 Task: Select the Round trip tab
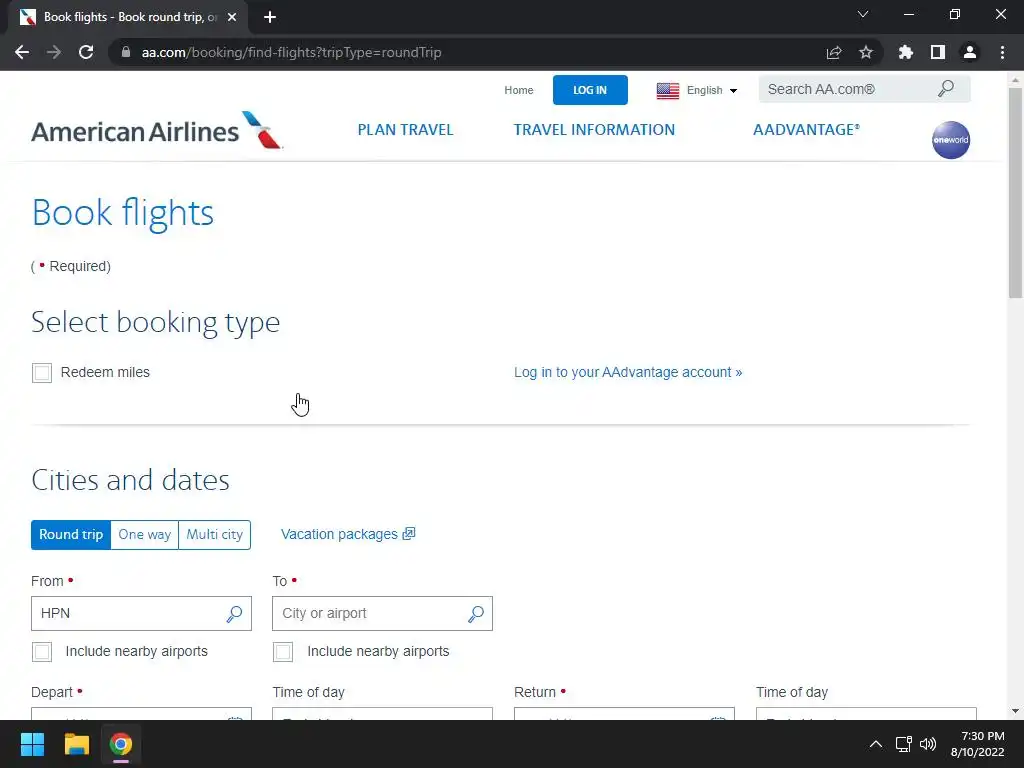click(71, 535)
